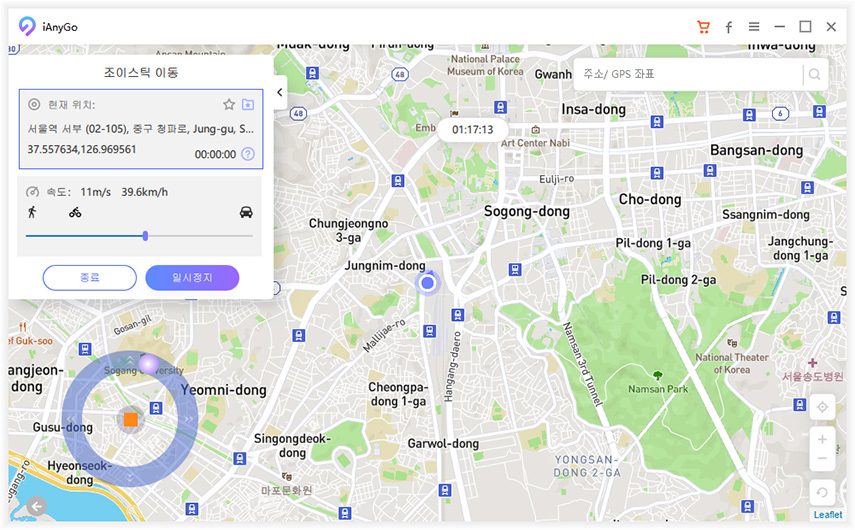Viewport: 855px width, 530px height.
Task: Click the reset/undo map icon
Action: pos(822,492)
